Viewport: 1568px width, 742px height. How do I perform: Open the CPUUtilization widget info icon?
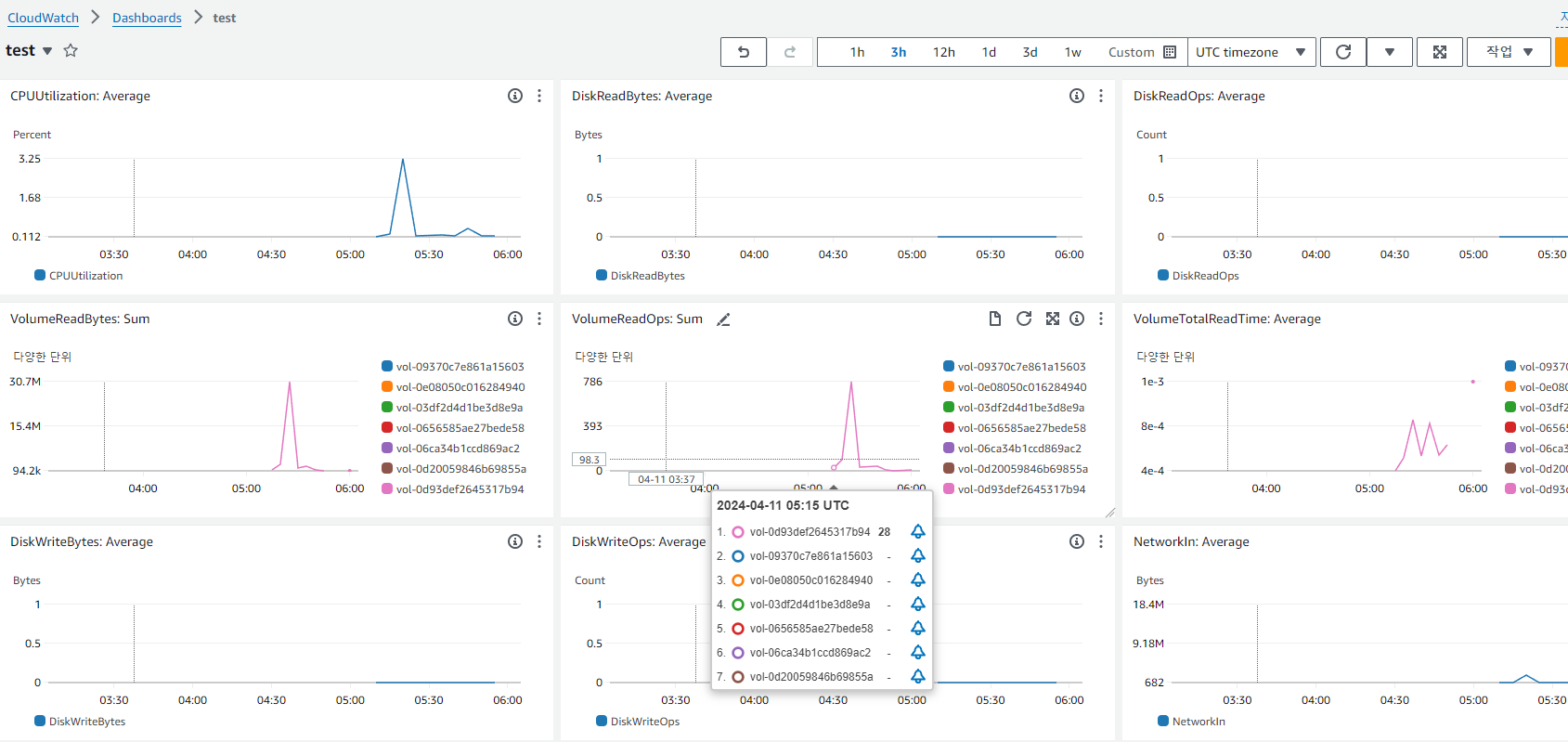[515, 96]
